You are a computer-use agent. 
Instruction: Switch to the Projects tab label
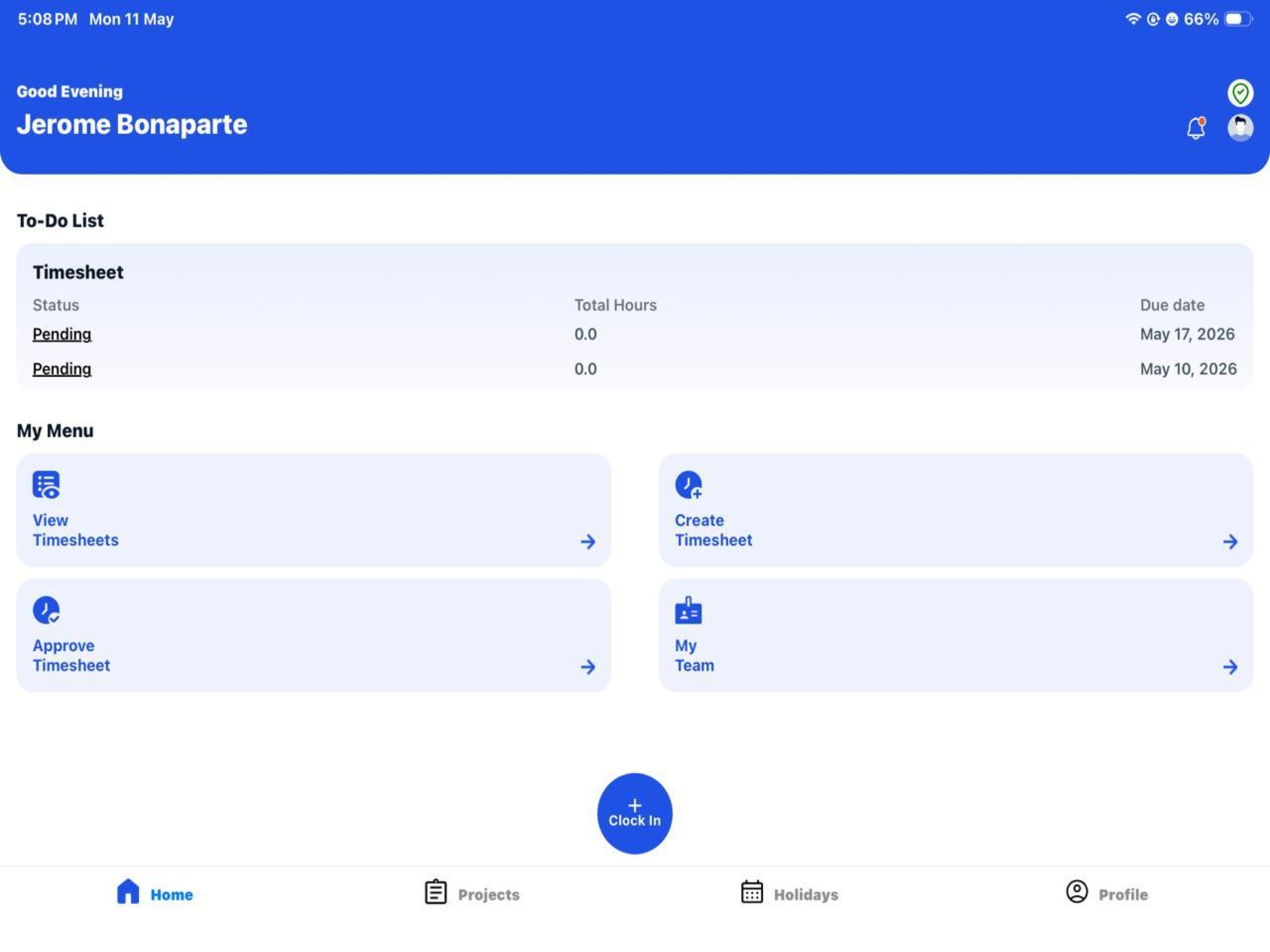click(x=489, y=895)
